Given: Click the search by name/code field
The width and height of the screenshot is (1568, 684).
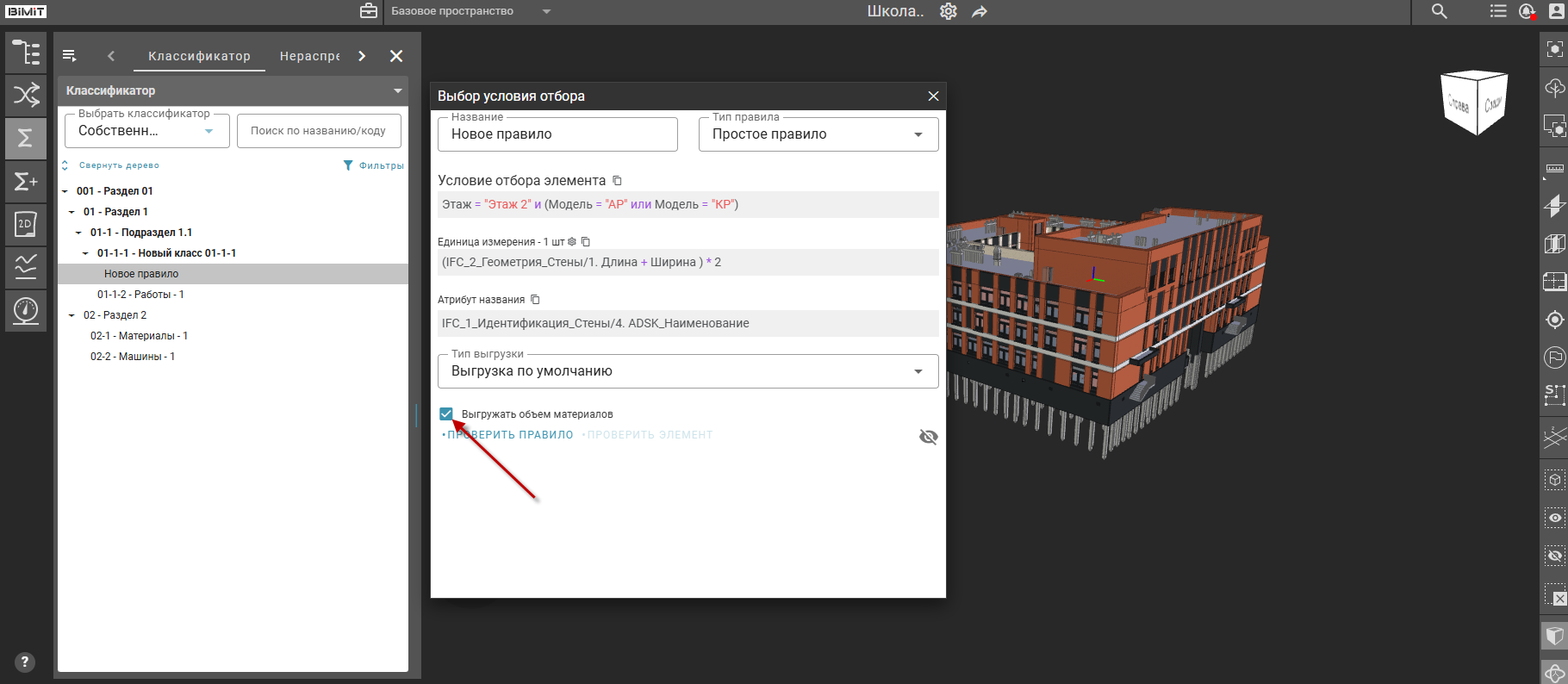Looking at the screenshot, I should (318, 131).
